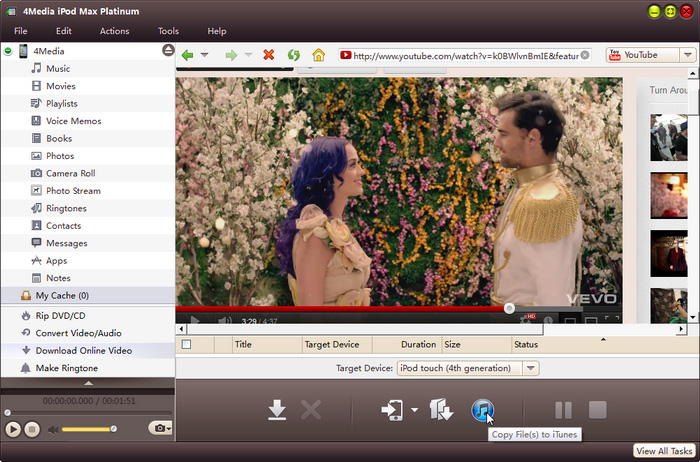Viewport: 700px width, 462px height.
Task: Open the back history dropdown arrow
Action: 204,55
